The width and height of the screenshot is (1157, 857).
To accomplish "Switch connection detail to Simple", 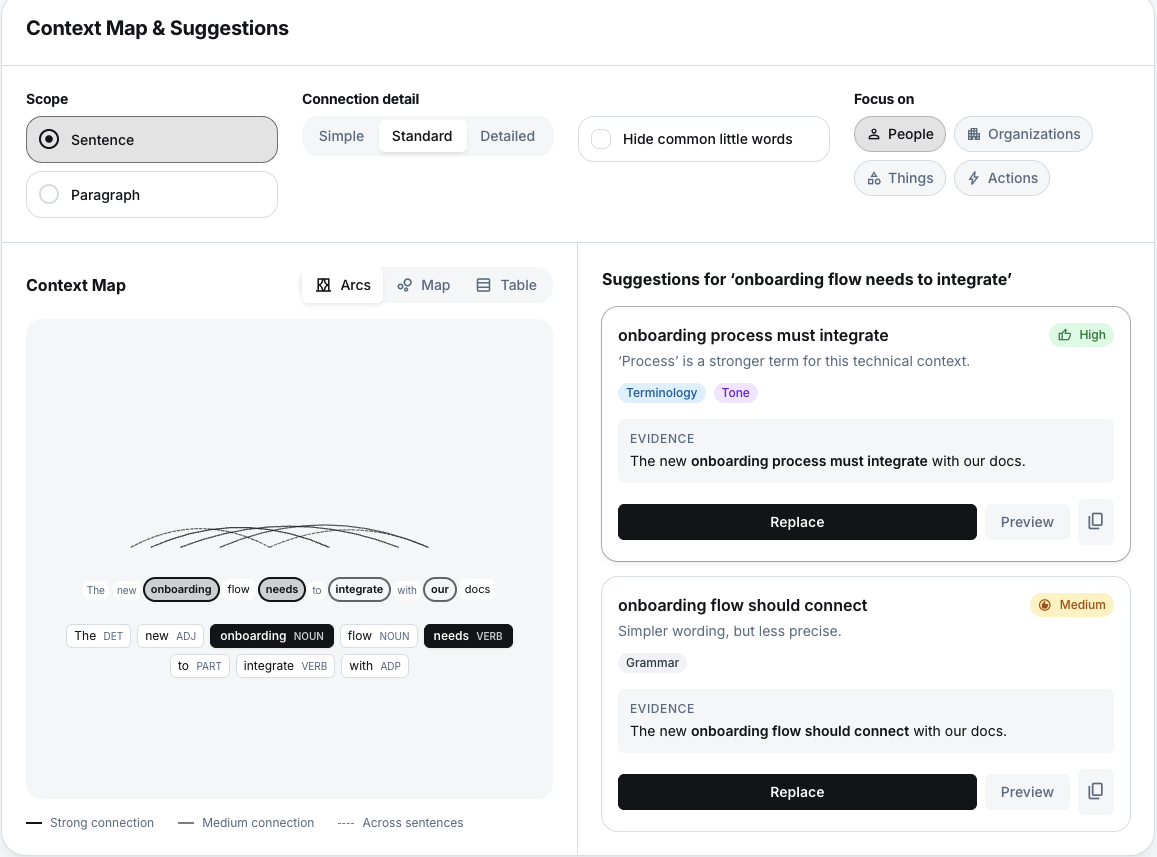I will pyautogui.click(x=341, y=135).
